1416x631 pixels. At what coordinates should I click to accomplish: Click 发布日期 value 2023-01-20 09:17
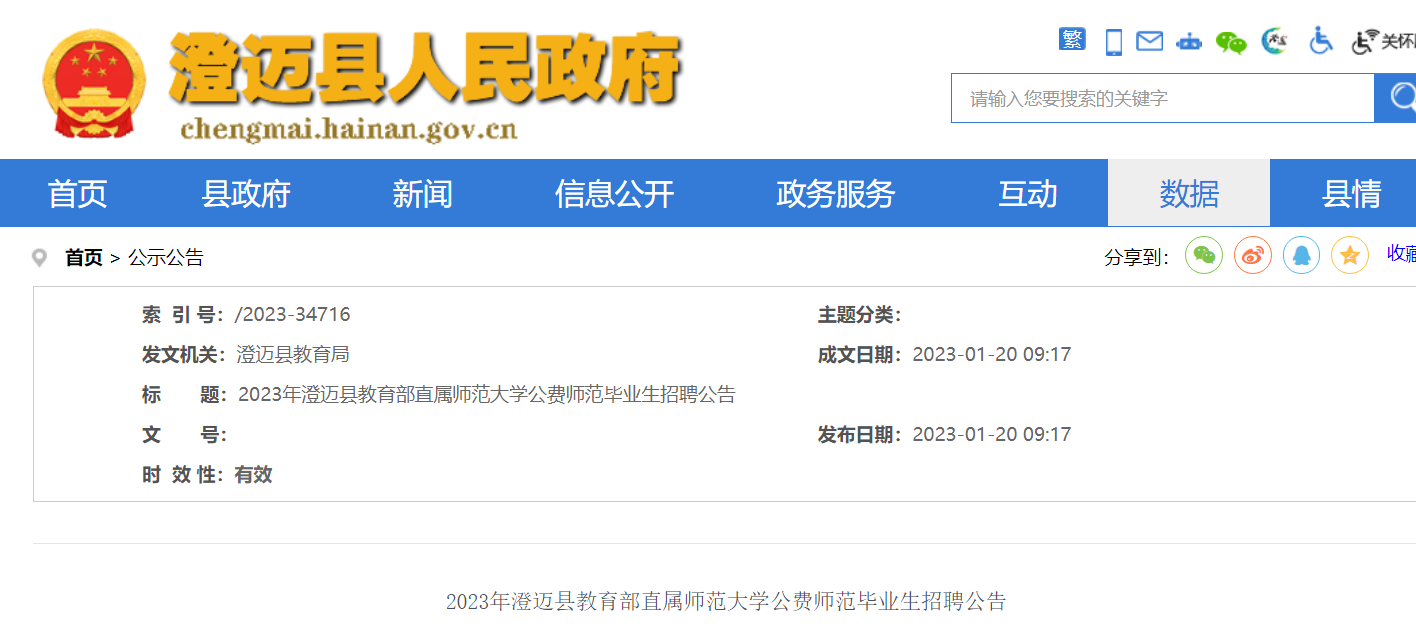[x=992, y=435]
